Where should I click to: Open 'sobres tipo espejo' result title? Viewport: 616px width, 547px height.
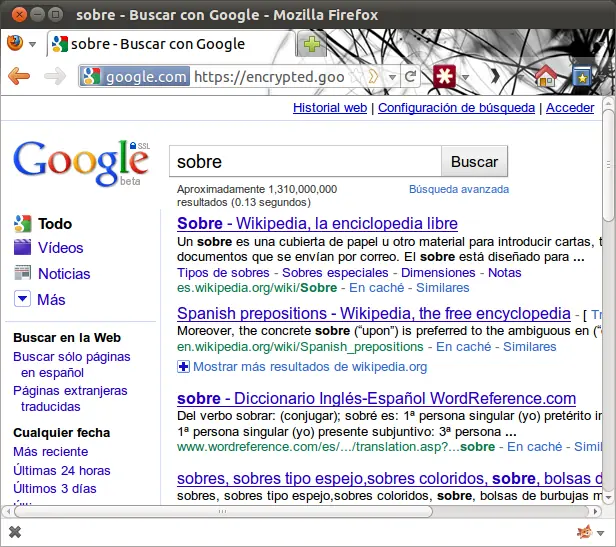point(389,479)
